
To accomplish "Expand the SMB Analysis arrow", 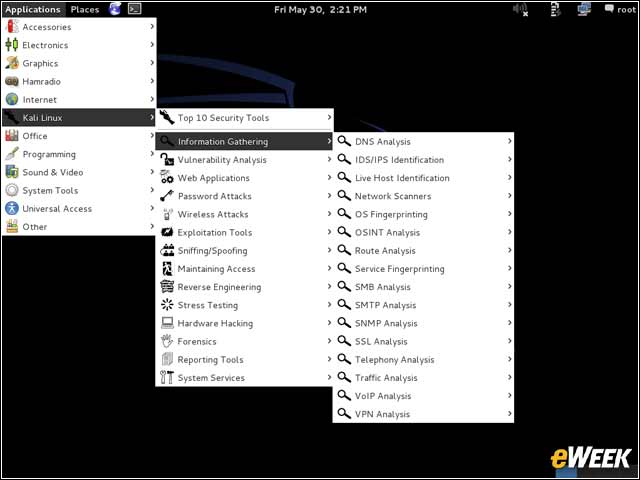I will click(510, 286).
